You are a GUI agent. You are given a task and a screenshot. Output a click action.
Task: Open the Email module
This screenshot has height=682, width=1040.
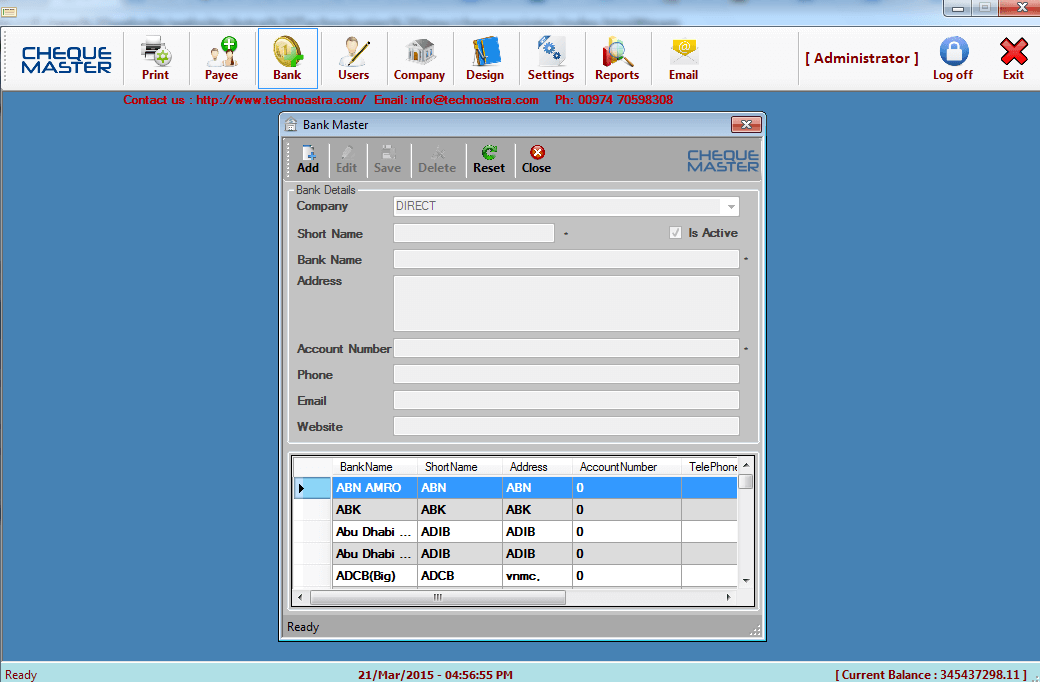[x=683, y=59]
